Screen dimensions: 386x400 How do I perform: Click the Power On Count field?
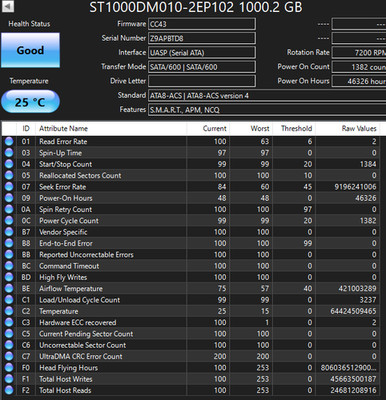(359, 67)
